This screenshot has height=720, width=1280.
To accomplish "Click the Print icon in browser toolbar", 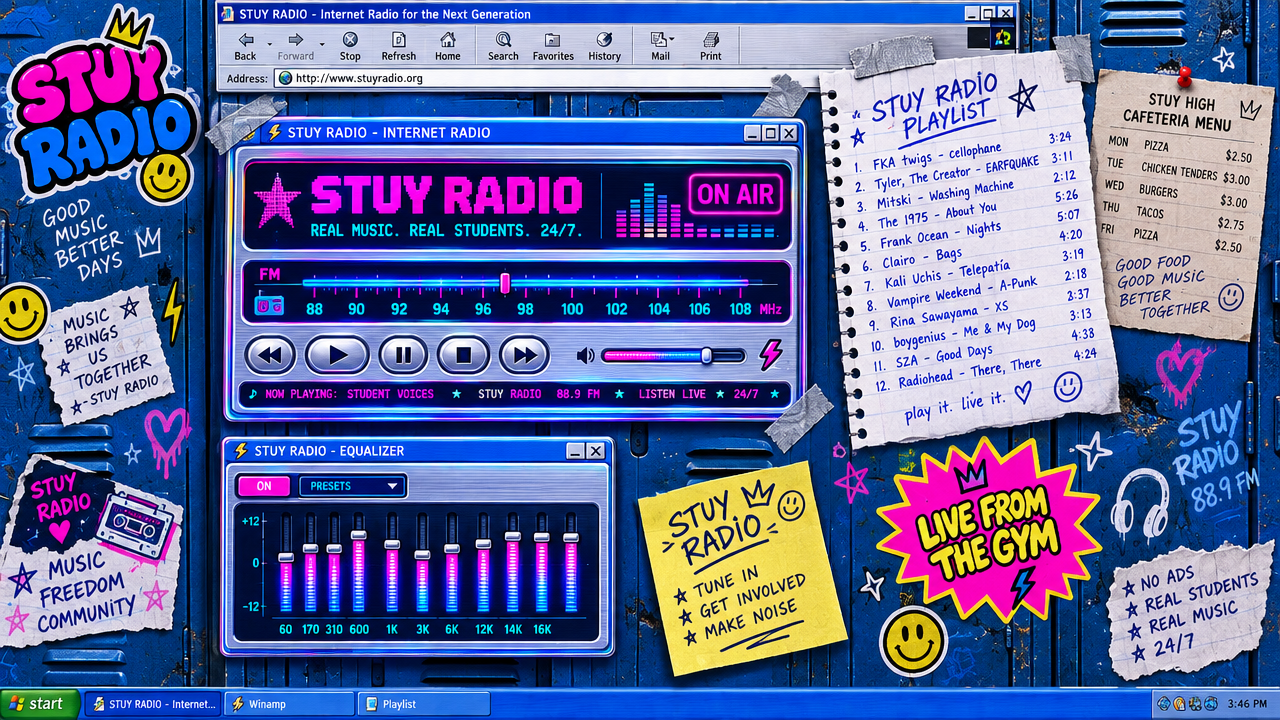I will 711,46.
